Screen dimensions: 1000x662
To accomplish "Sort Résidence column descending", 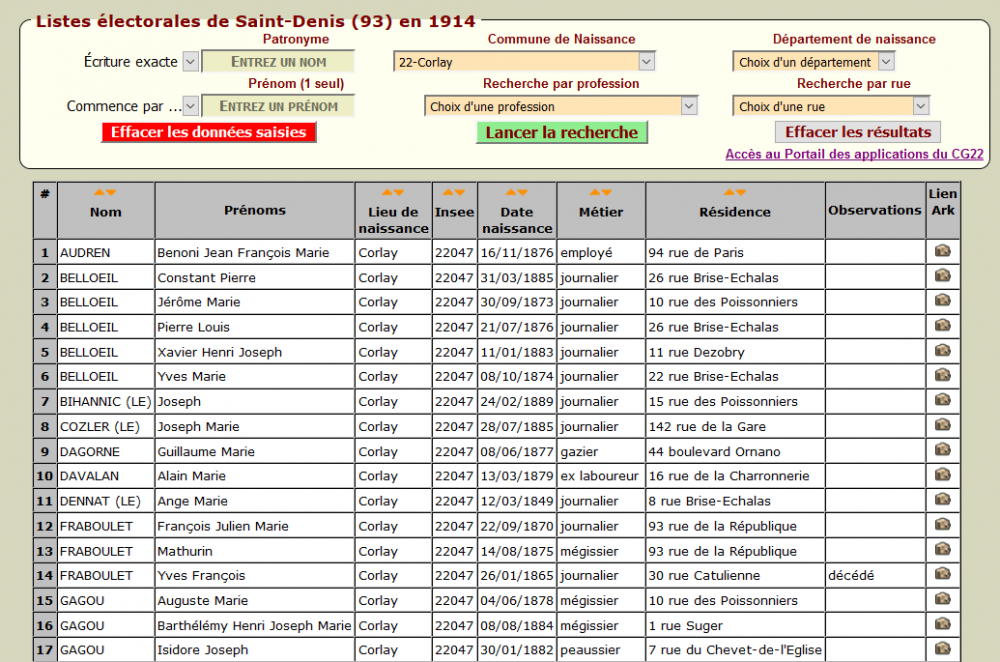I will tap(741, 193).
